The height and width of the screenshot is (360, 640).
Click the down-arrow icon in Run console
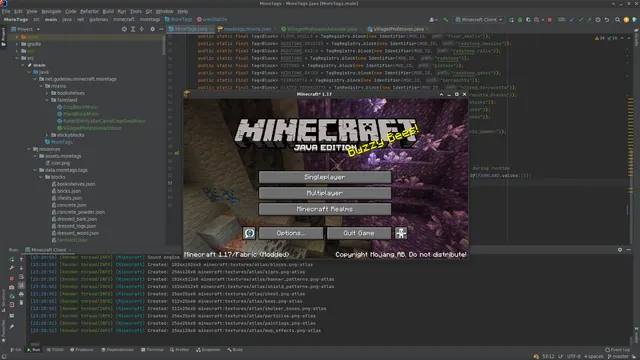[21, 268]
